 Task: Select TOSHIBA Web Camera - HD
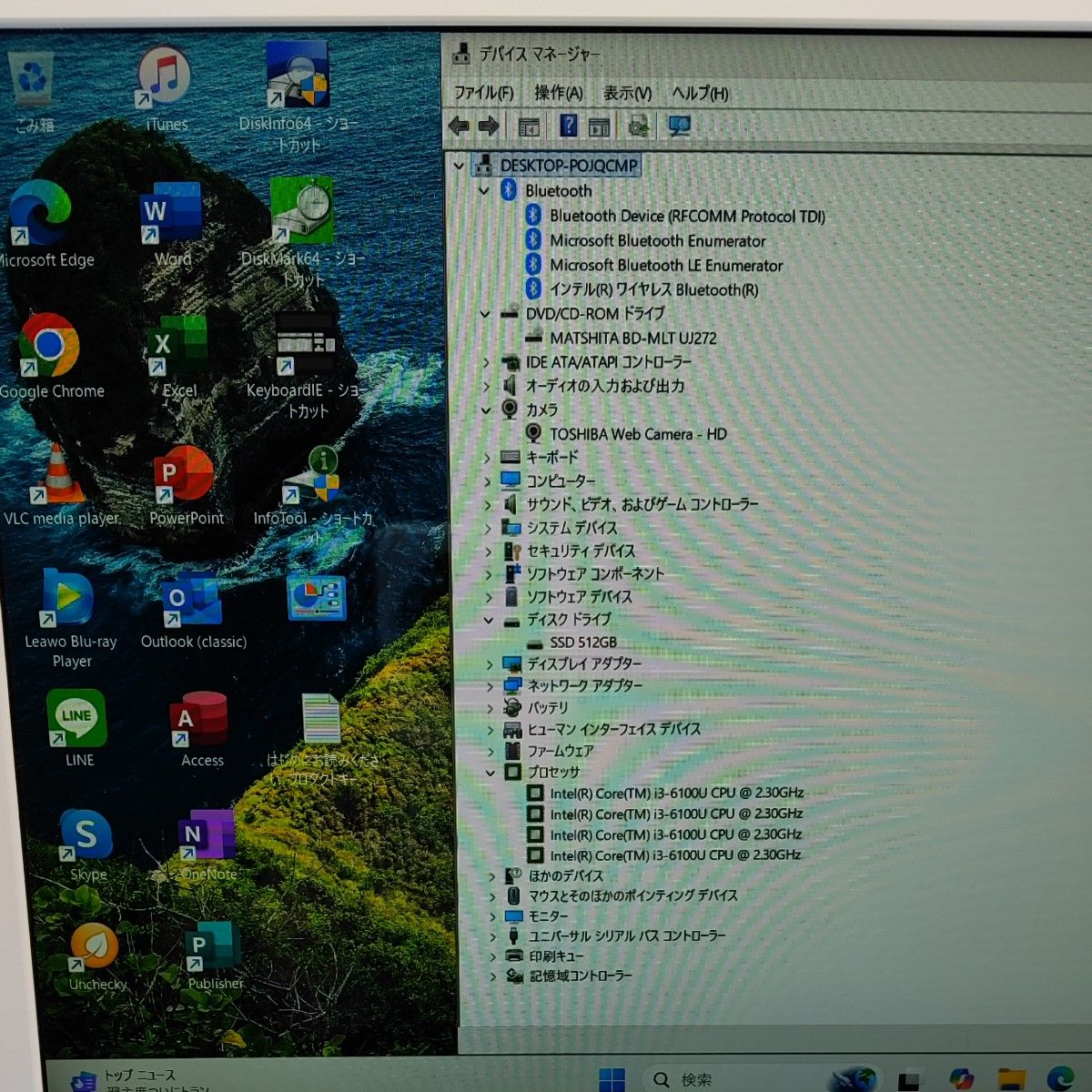coord(639,434)
